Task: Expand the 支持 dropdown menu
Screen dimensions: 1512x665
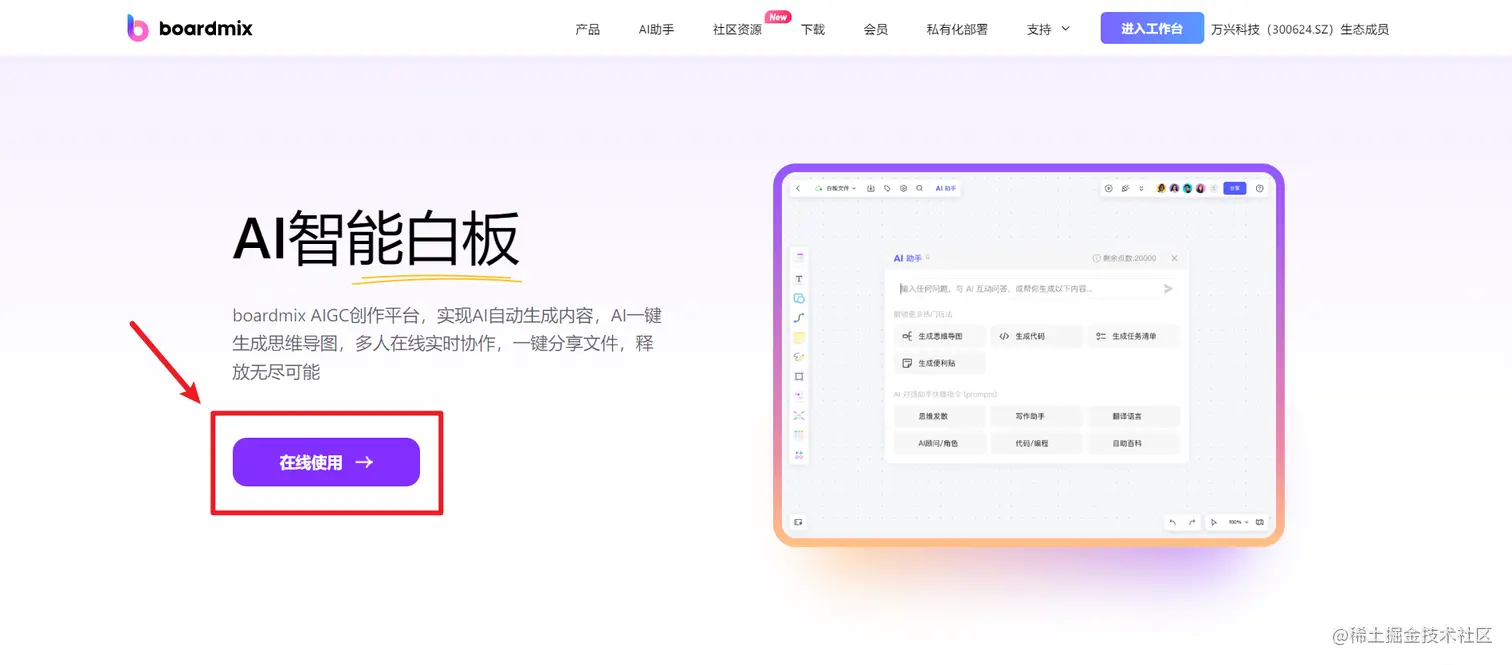Action: coord(1048,29)
